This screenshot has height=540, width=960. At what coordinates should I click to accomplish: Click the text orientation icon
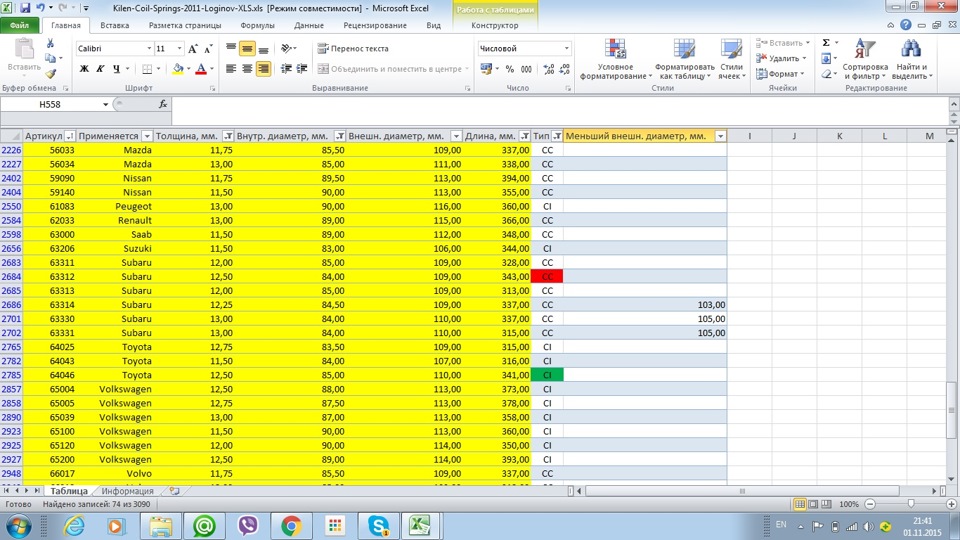point(287,48)
